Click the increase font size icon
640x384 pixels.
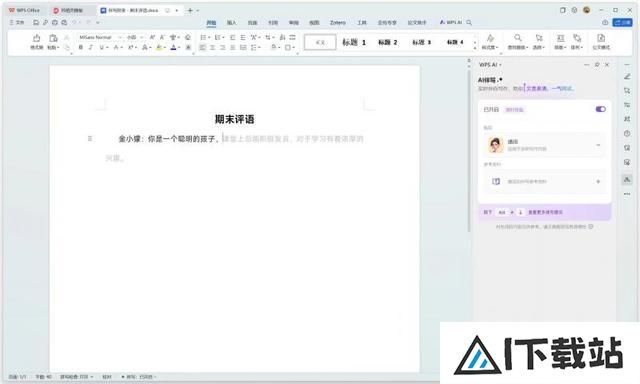152,37
